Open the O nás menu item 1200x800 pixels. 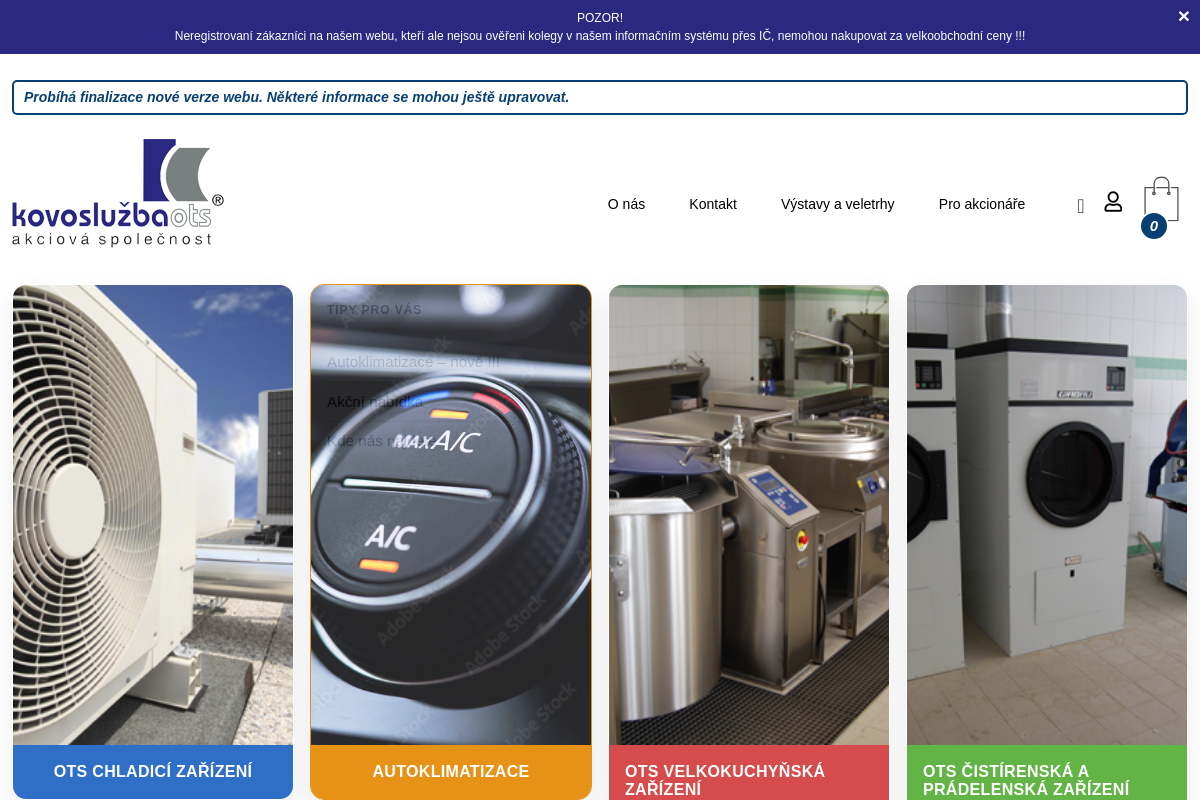626,204
